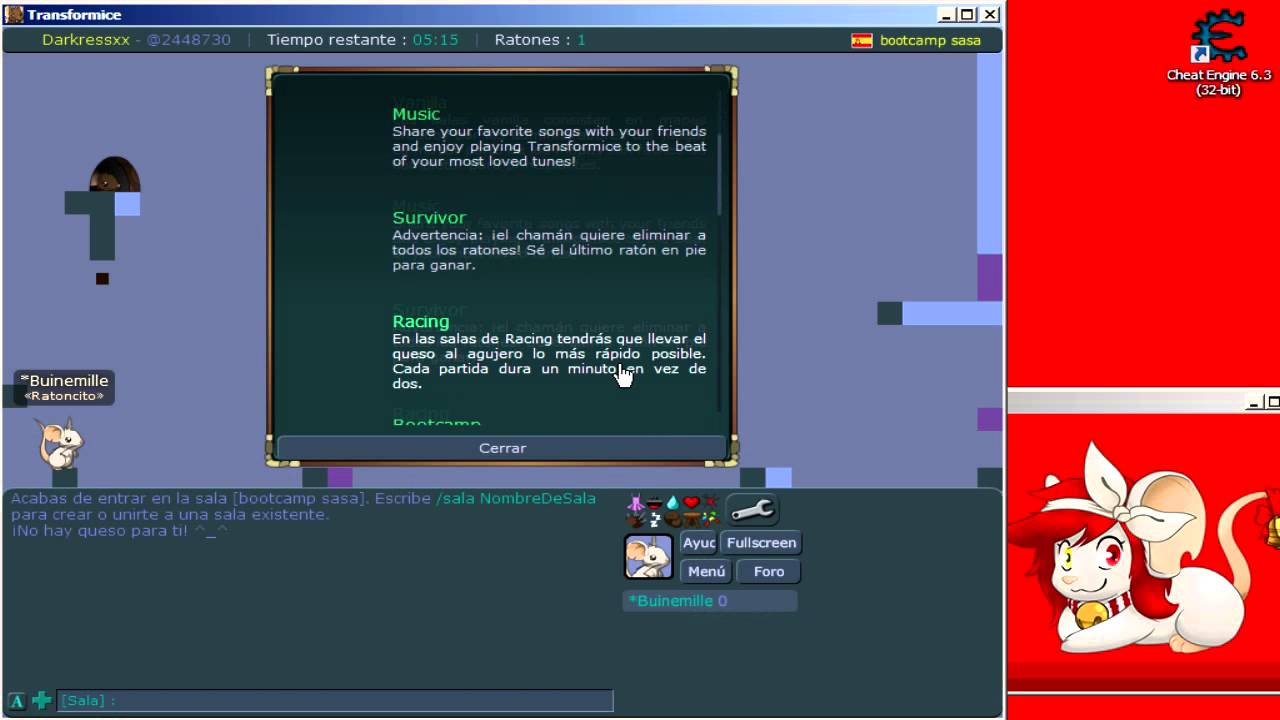Viewport: 1280px width, 720px height.
Task: Click the Transformice window title icon
Action: [14, 14]
